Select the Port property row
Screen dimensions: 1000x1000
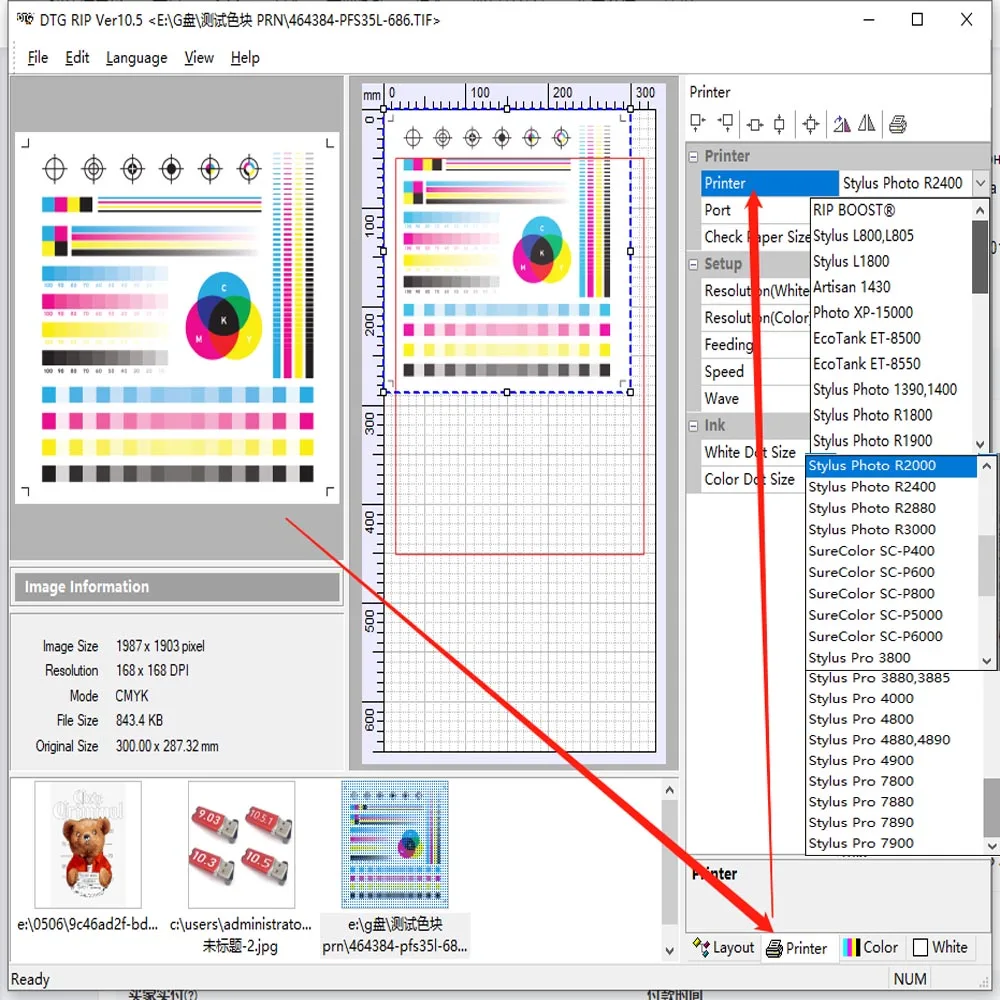755,210
